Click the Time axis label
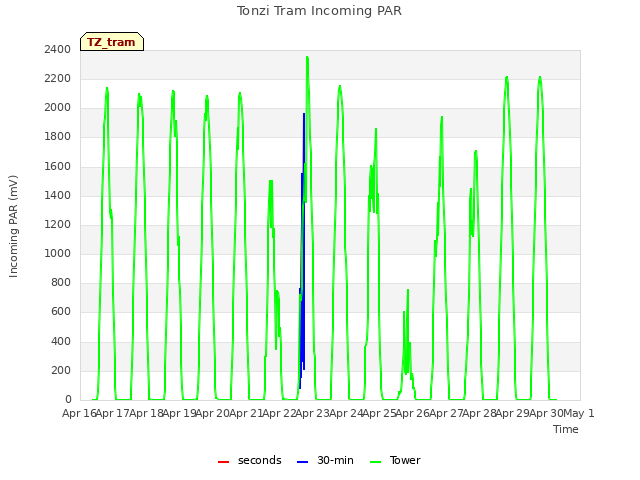This screenshot has width=640, height=480. pyautogui.click(x=566, y=429)
